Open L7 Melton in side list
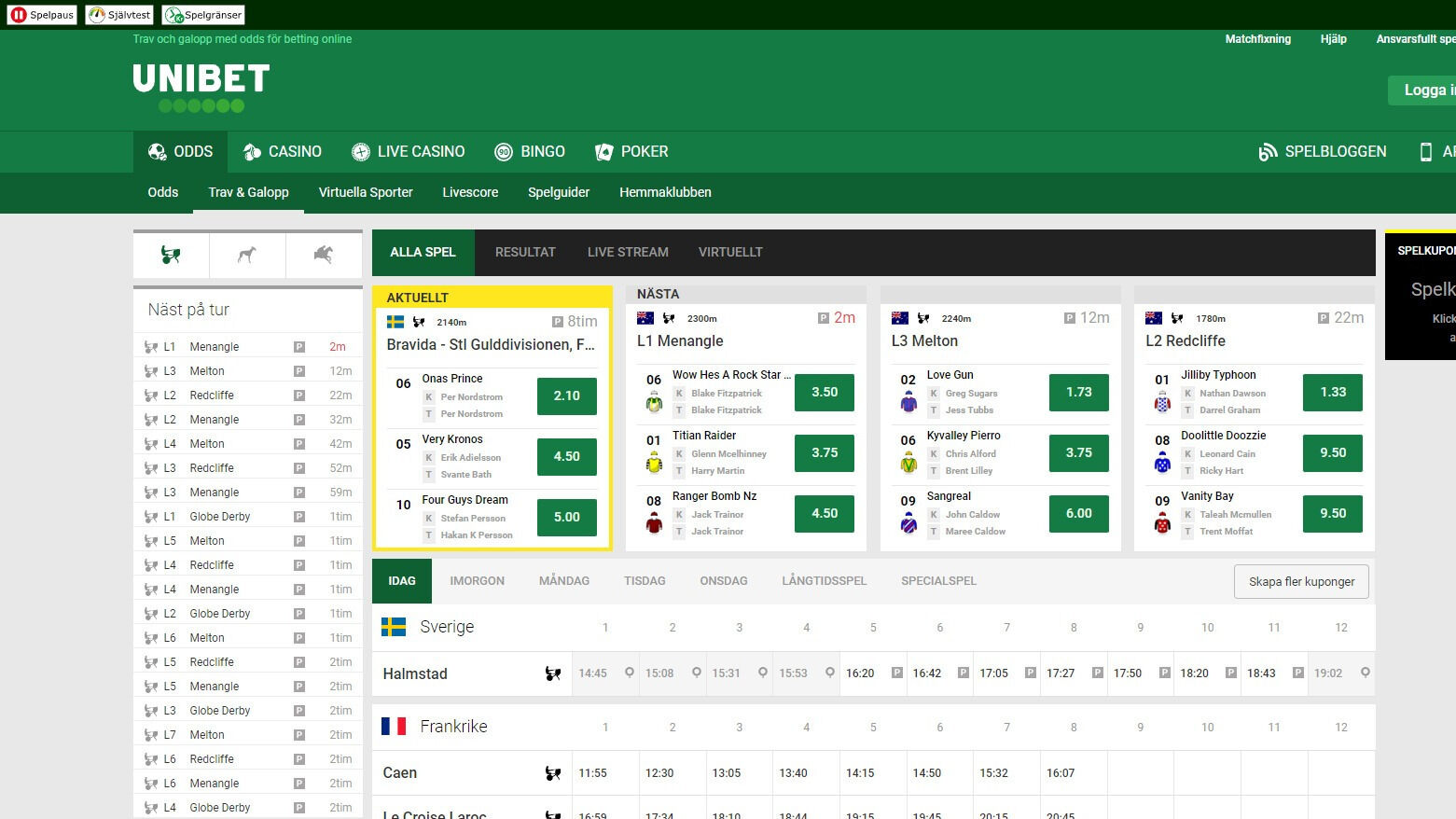This screenshot has height=819, width=1456. tap(248, 735)
